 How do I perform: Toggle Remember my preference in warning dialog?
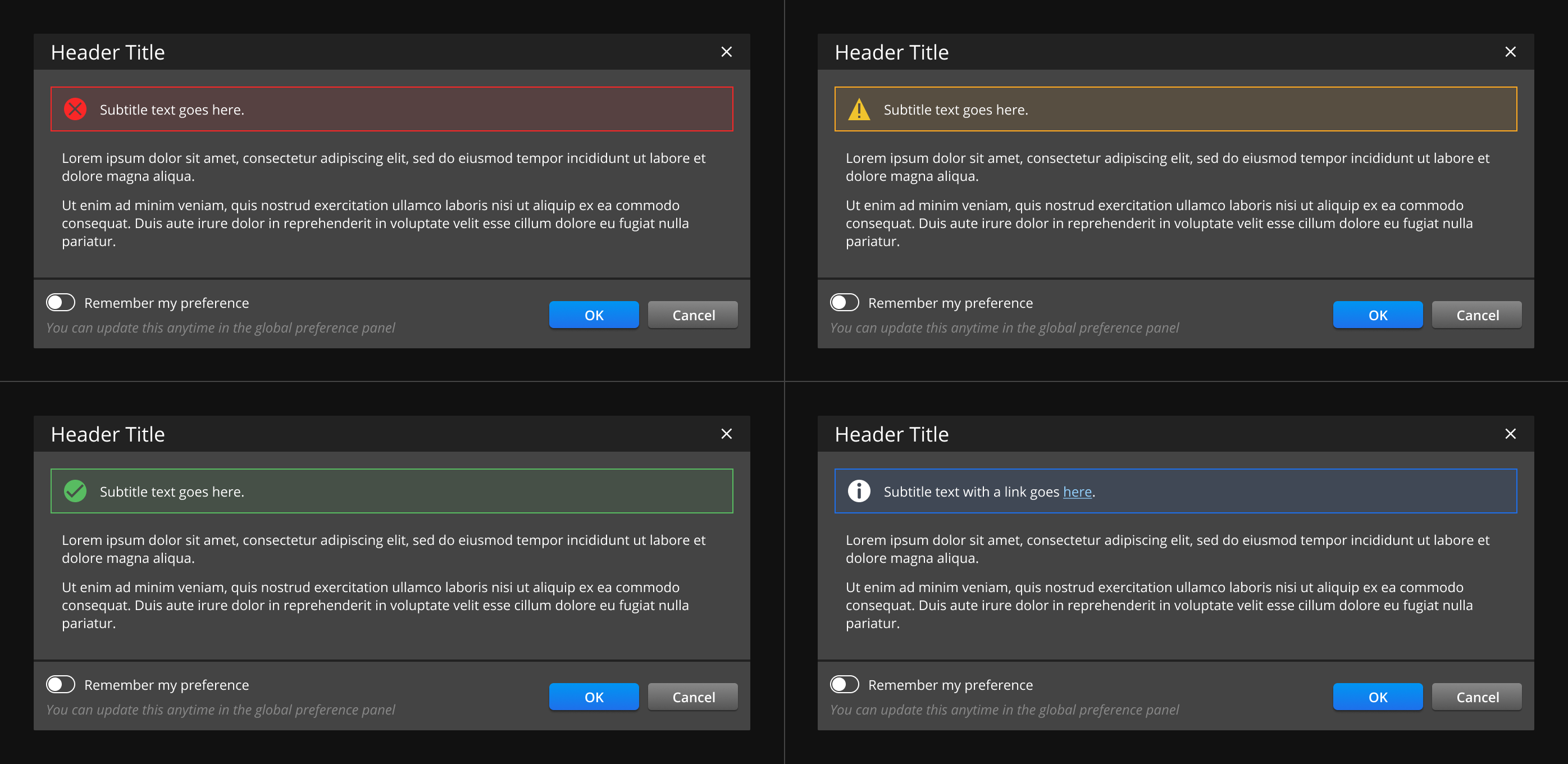pyautogui.click(x=845, y=303)
